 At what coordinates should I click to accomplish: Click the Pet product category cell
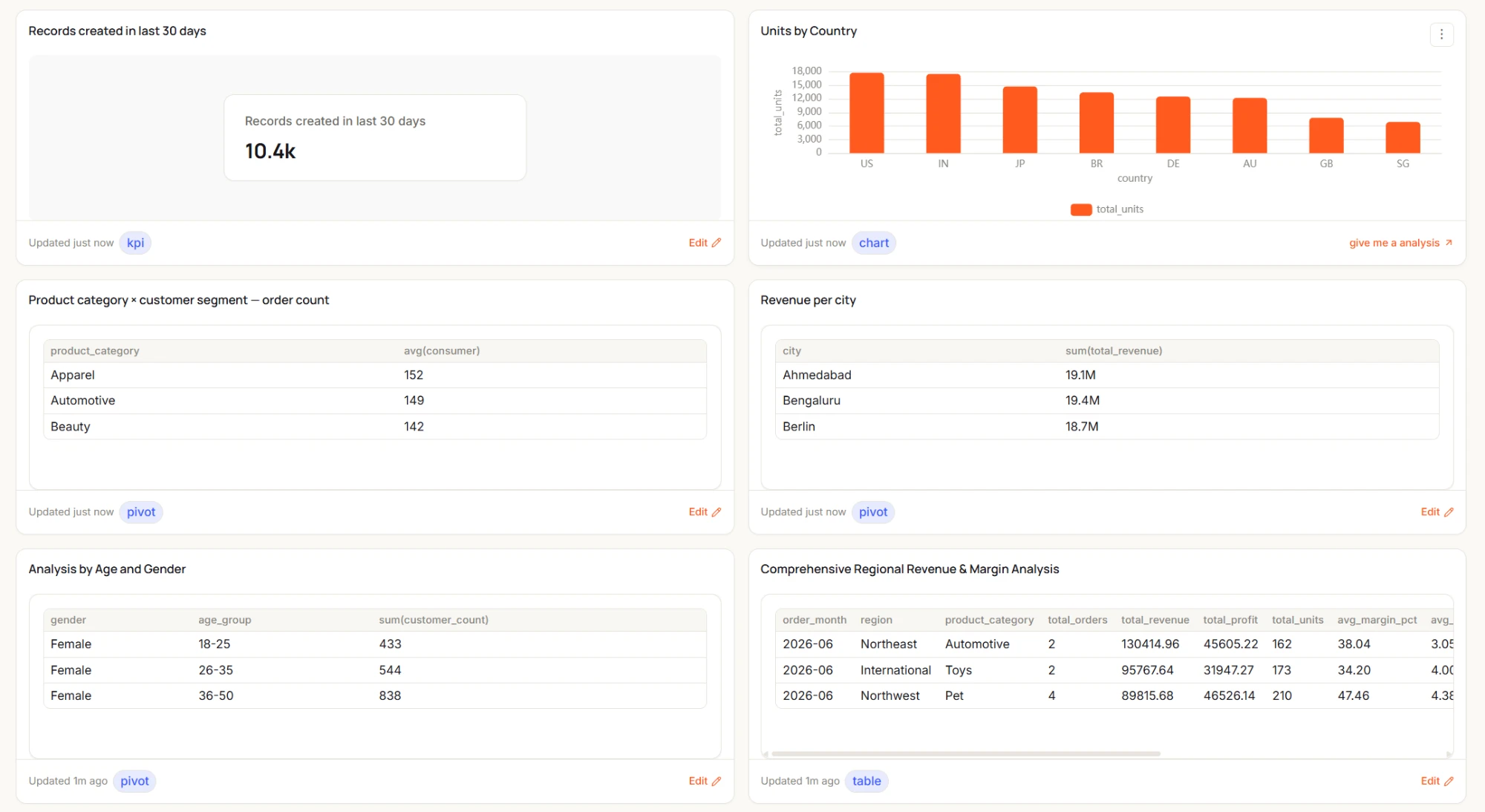coord(954,695)
